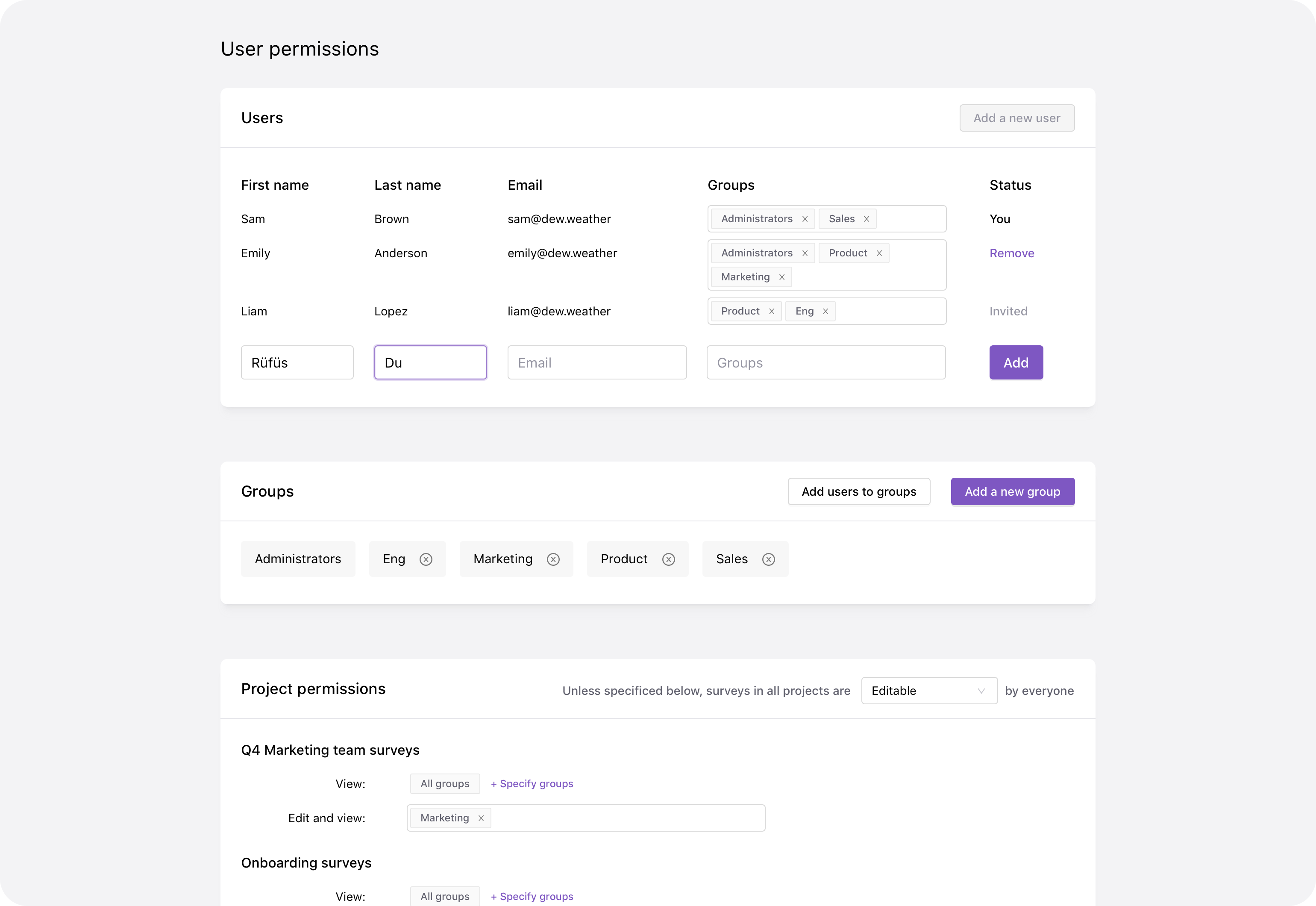Delete the Eng group
This screenshot has height=906, width=1316.
tap(426, 559)
